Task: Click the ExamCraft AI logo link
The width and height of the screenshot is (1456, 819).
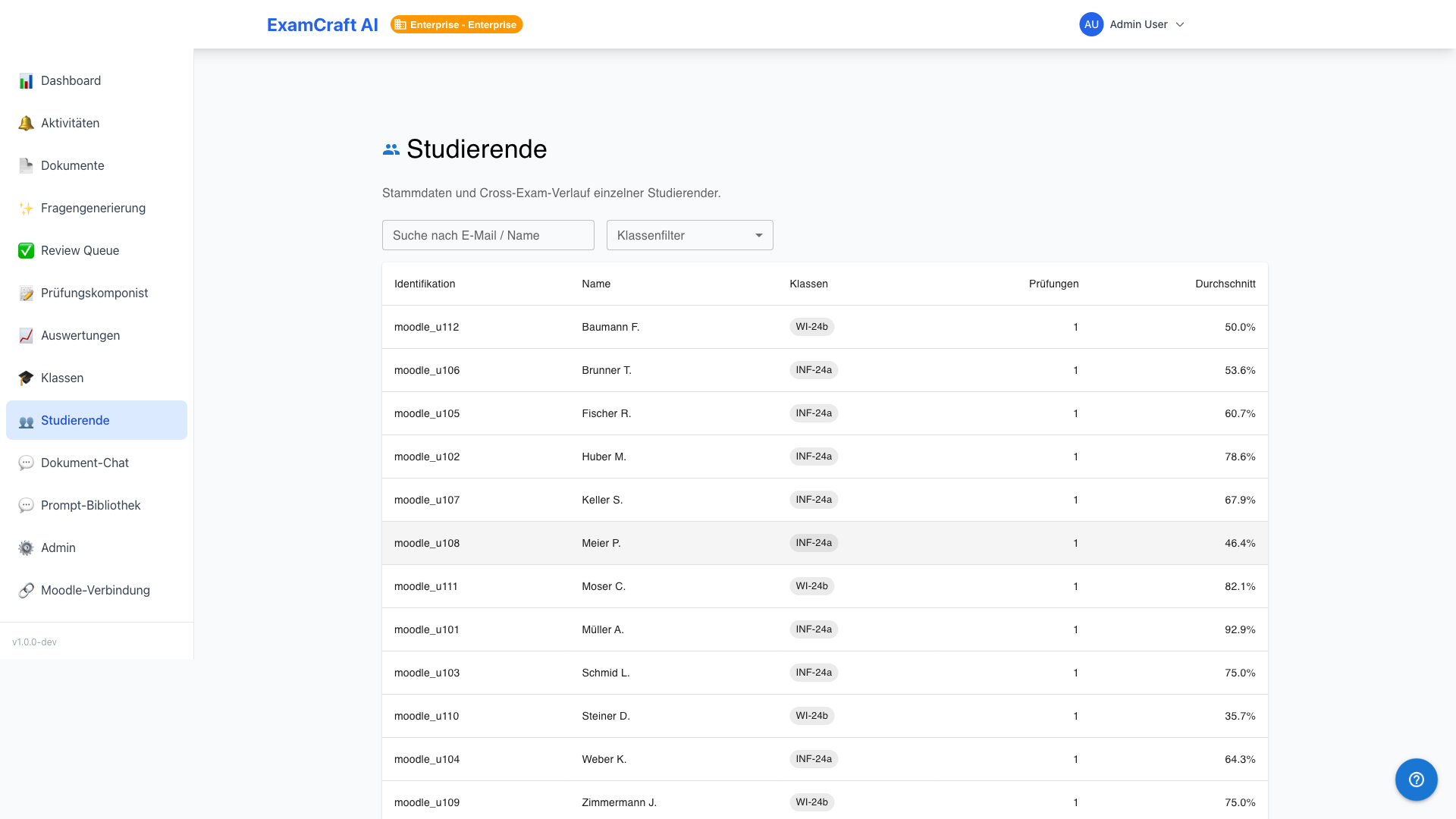Action: point(322,25)
